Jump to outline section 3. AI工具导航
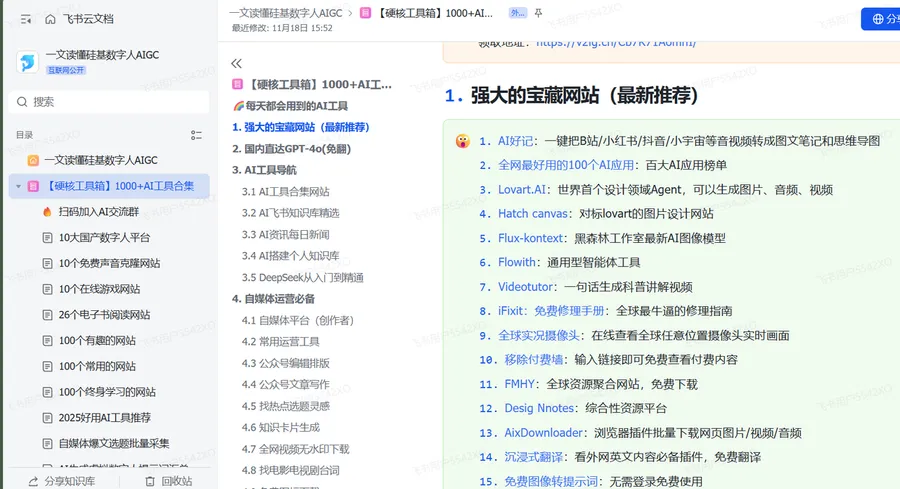Image resolution: width=900 pixels, height=489 pixels. 264,170
